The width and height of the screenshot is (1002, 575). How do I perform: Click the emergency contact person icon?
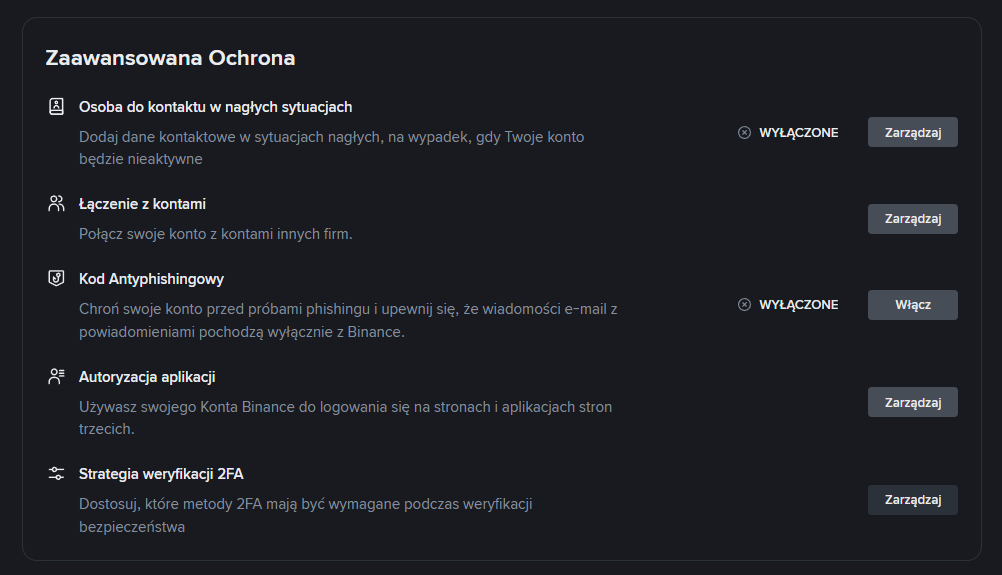coord(56,106)
